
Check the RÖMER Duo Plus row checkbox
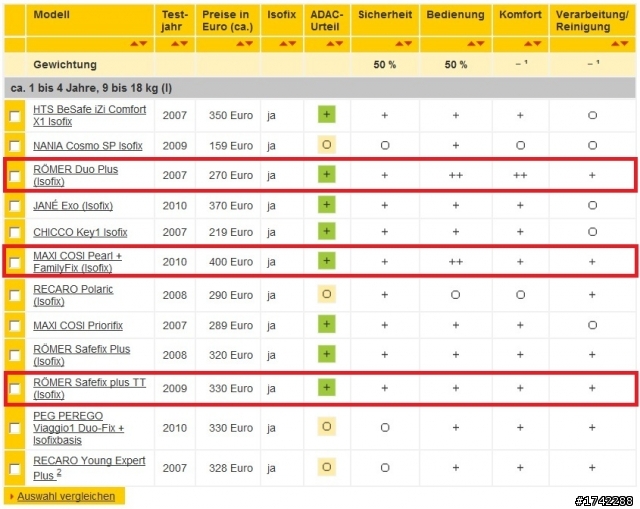coord(15,176)
